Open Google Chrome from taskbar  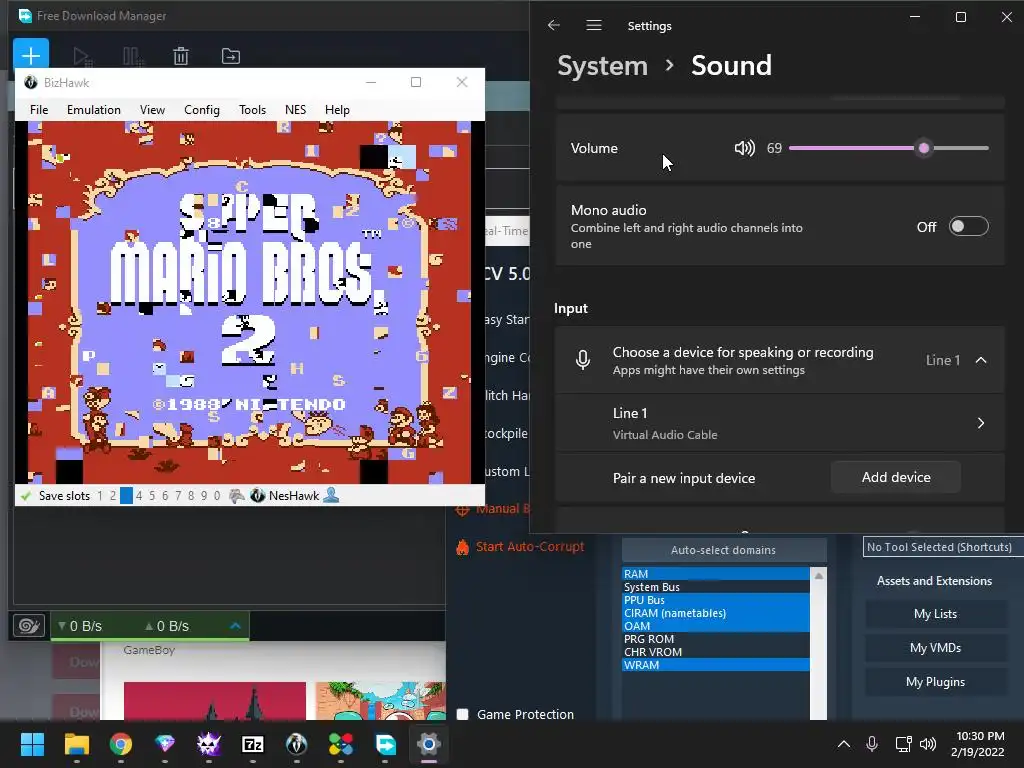click(x=121, y=744)
